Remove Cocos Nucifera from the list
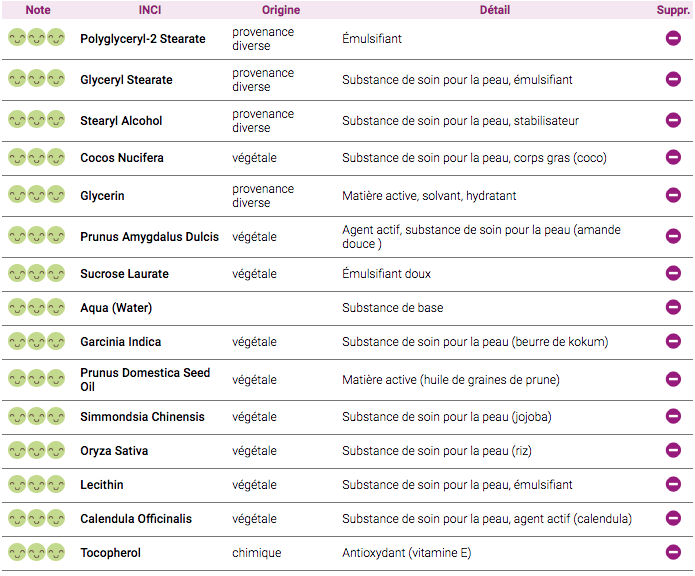 click(x=673, y=157)
